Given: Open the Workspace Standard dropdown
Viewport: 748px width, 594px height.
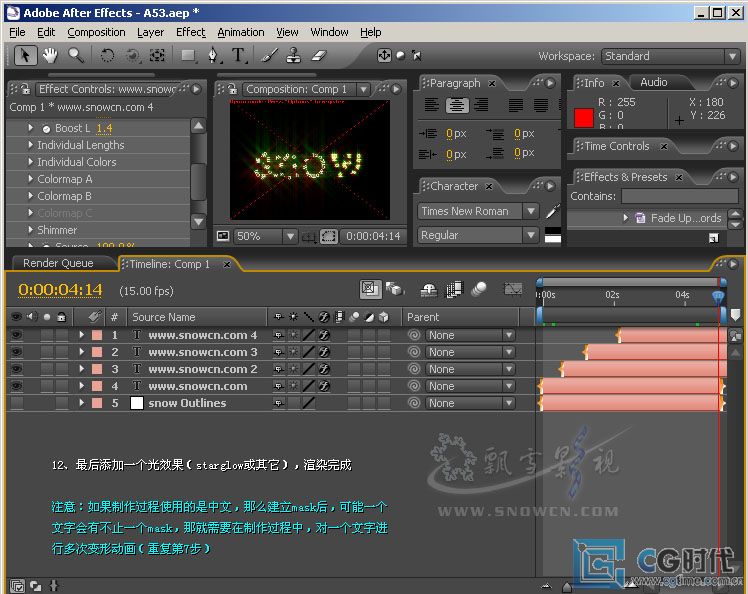Looking at the screenshot, I should [671, 56].
